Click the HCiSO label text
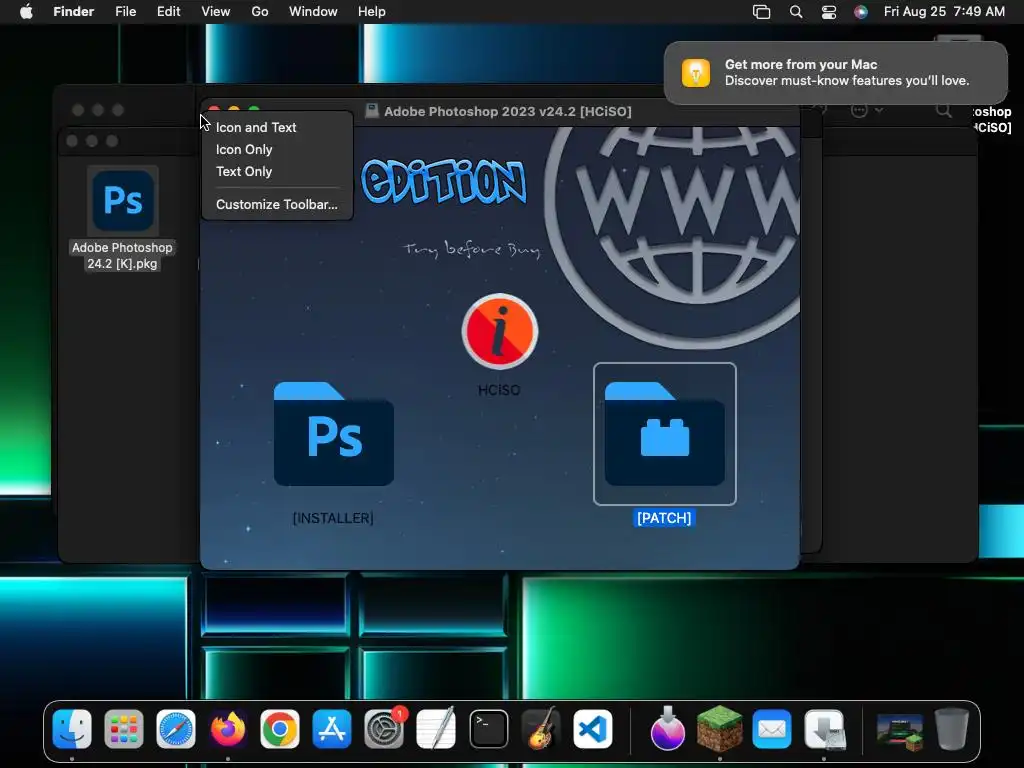The height and width of the screenshot is (768, 1024). click(499, 390)
